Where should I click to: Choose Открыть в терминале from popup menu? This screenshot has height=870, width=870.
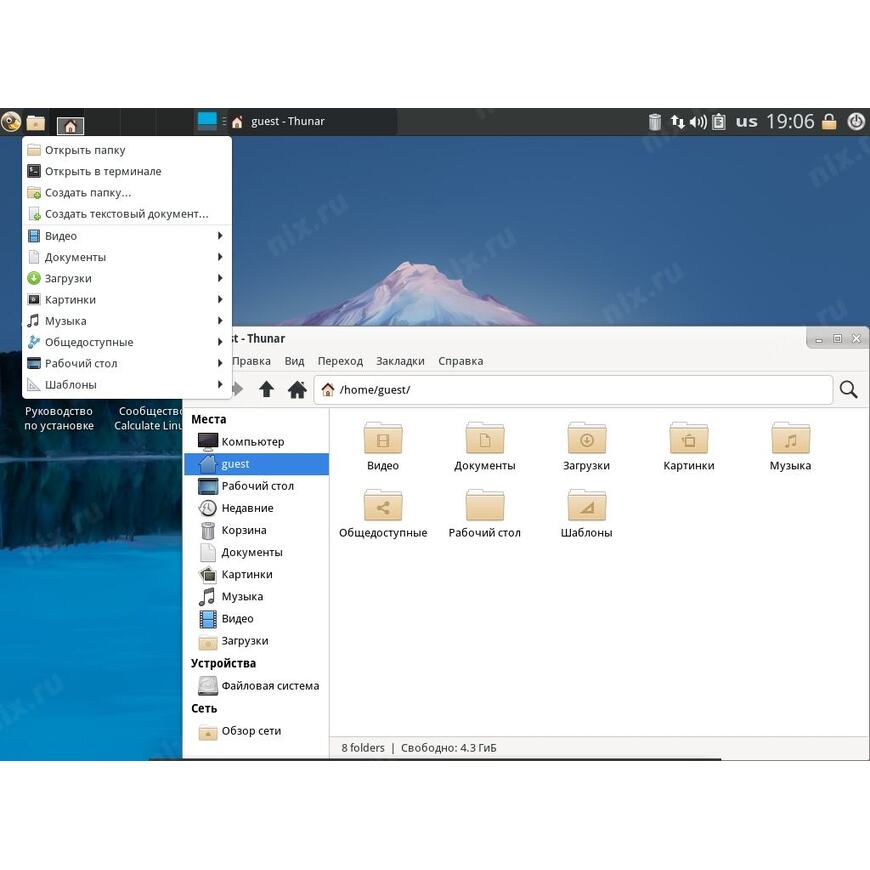(x=103, y=171)
